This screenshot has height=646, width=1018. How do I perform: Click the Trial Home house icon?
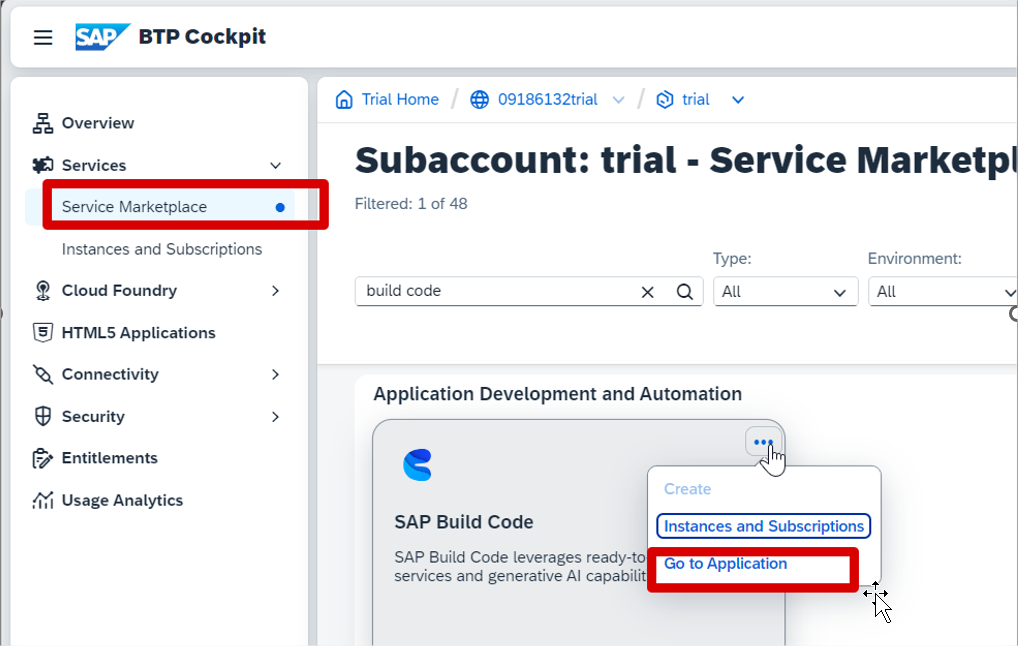click(344, 99)
